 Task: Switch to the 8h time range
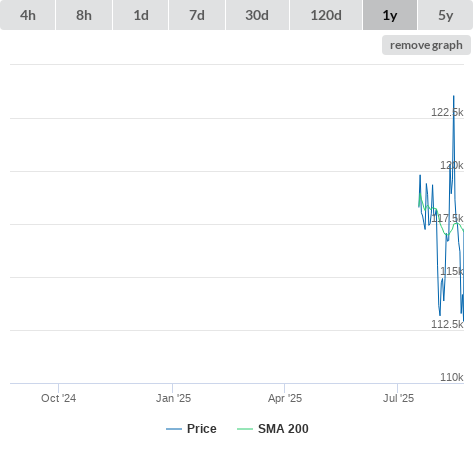pos(84,15)
